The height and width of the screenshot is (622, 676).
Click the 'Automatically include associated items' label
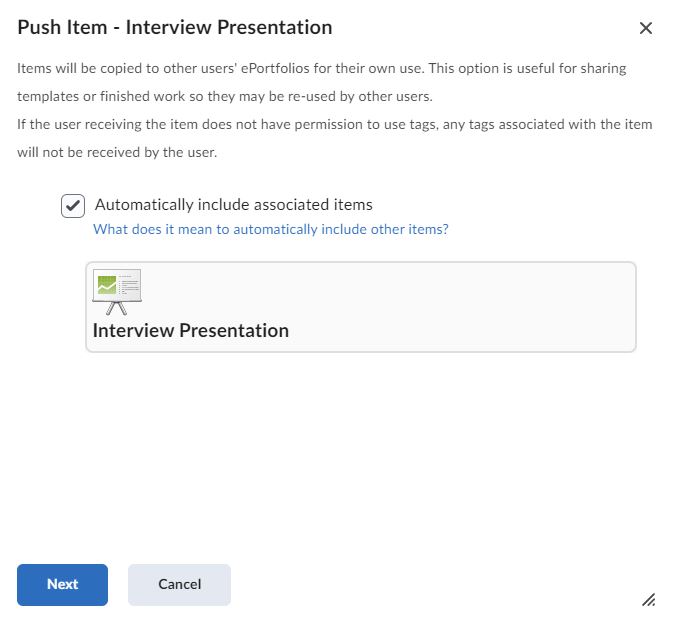(x=233, y=205)
